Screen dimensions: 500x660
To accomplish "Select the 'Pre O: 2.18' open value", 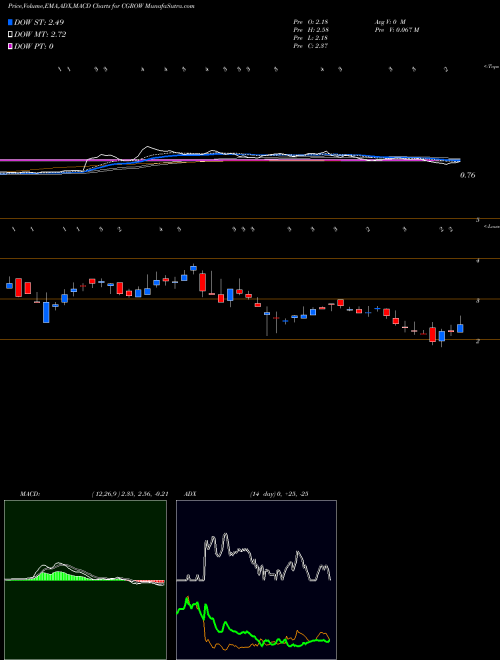I will click(x=311, y=22).
